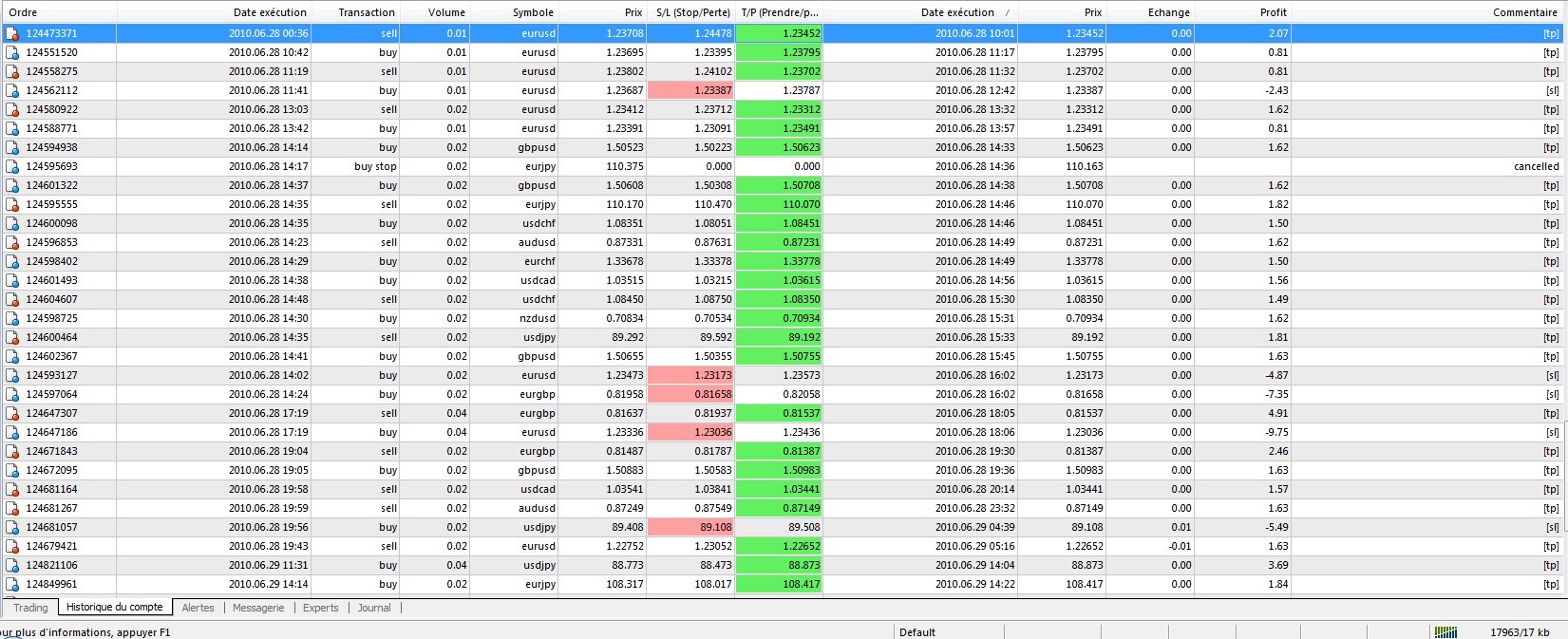Sort by the Profit column header

[x=1273, y=12]
